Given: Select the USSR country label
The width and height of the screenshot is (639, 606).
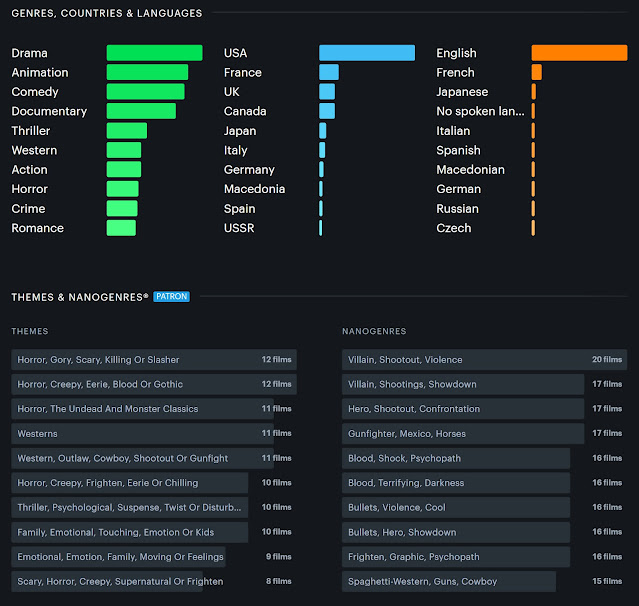Looking at the screenshot, I should [239, 228].
